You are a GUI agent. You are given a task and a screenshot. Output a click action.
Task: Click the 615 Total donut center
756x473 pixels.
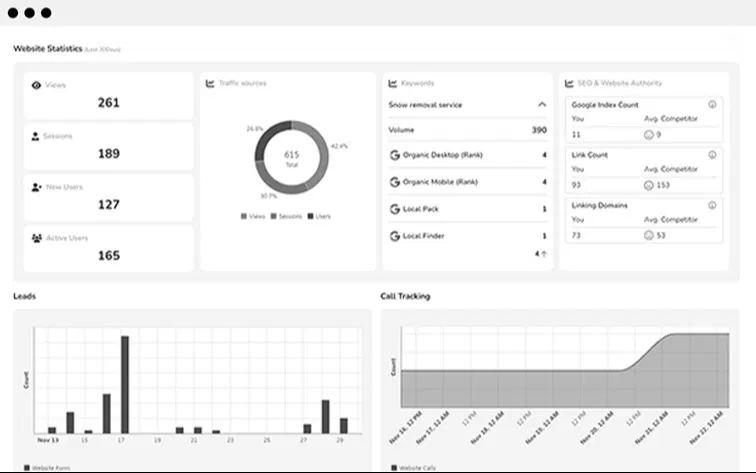pyautogui.click(x=291, y=158)
